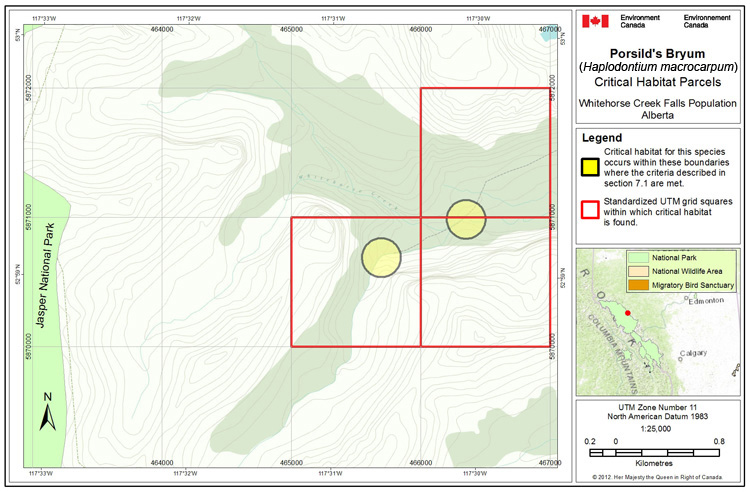The image size is (750, 492).
Task: Select the eastern yellow critical habitat circle
Action: (x=466, y=219)
